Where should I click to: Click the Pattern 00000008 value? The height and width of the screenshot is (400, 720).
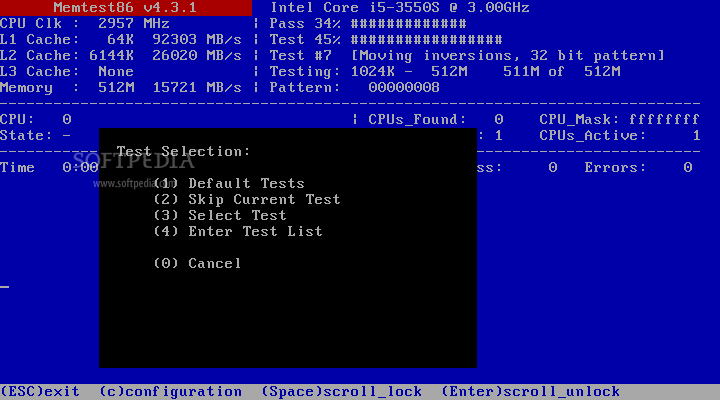(x=404, y=88)
